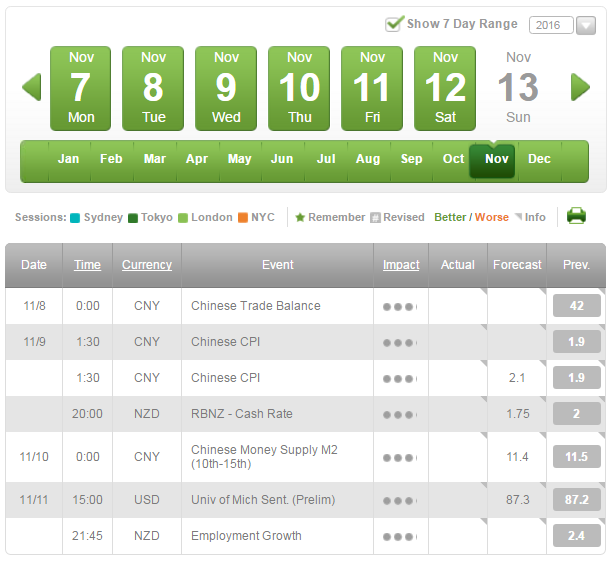Select the Nov 9 Wed day tile
This screenshot has height=569, width=615.
(x=226, y=89)
